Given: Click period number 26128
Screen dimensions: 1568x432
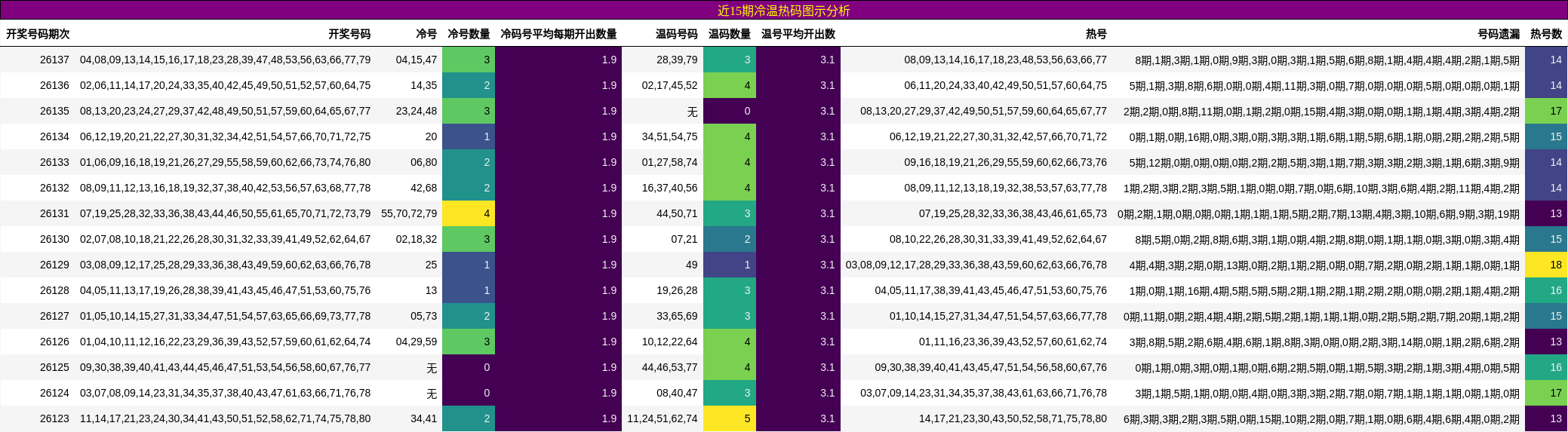Looking at the screenshot, I should 54,290.
